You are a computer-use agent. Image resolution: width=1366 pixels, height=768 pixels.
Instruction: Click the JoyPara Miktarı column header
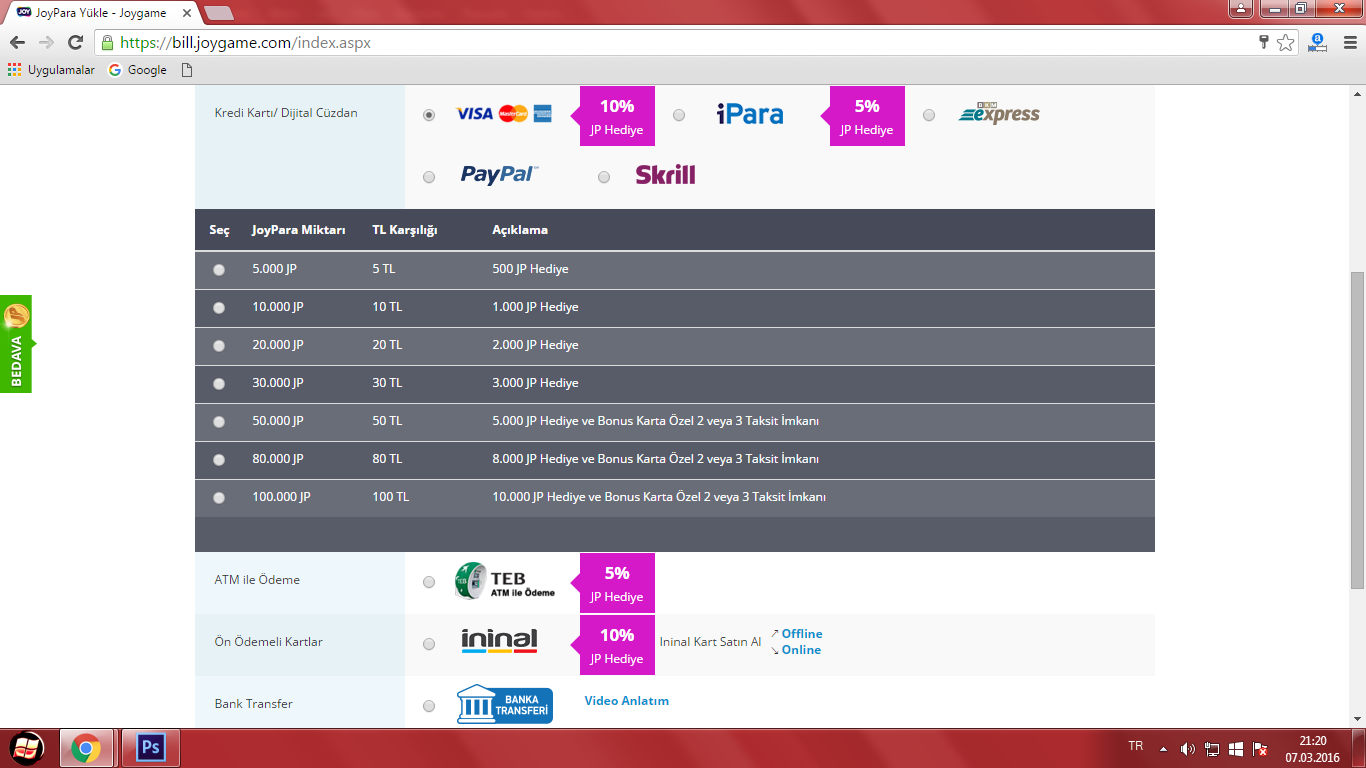(298, 230)
